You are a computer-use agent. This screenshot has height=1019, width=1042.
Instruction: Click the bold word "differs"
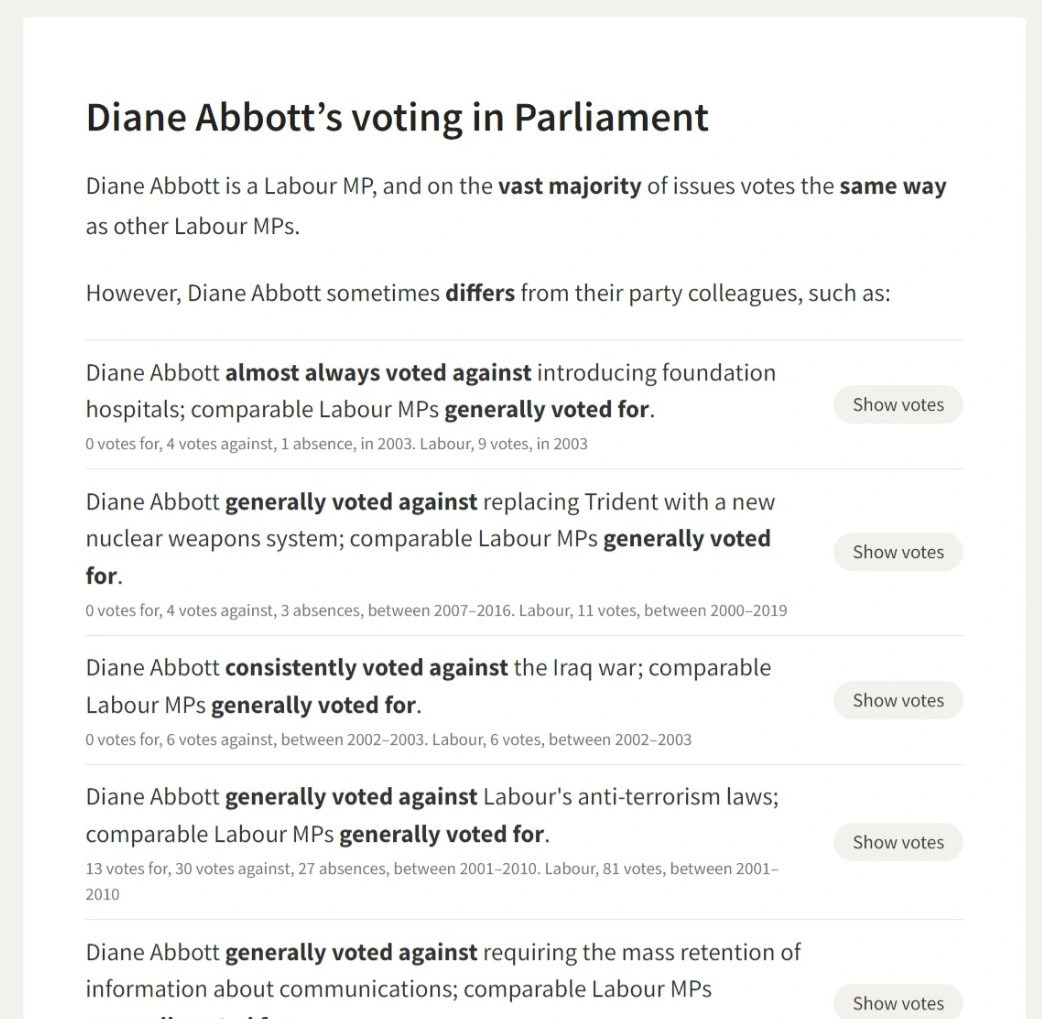click(x=480, y=294)
